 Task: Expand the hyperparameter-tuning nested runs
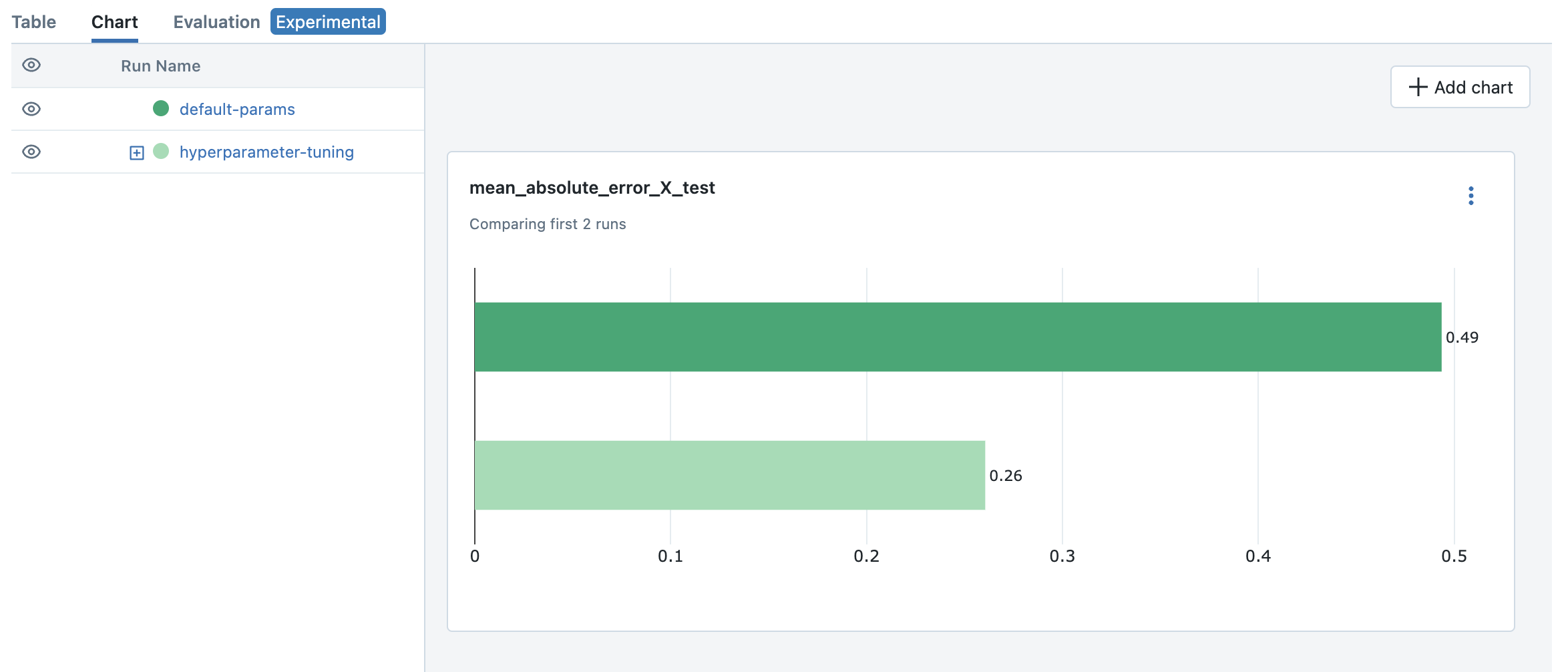pyautogui.click(x=136, y=153)
